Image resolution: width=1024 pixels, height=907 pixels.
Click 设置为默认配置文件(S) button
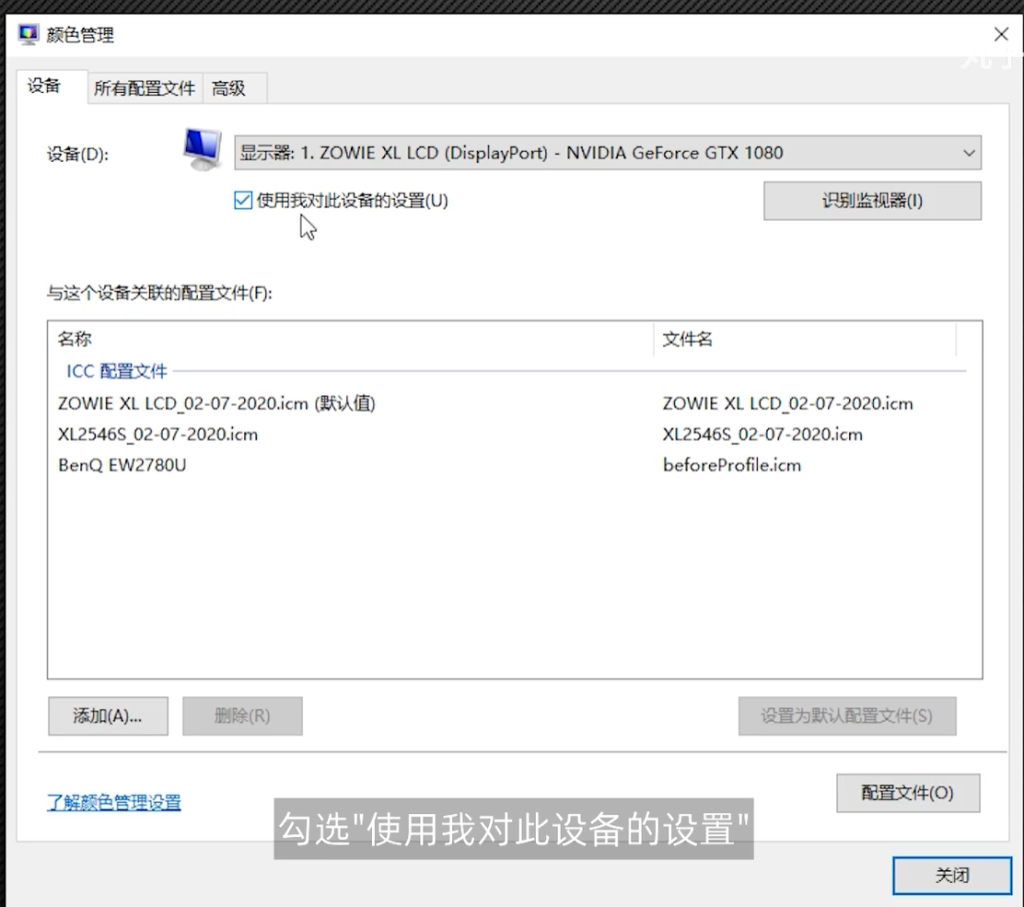[x=847, y=716]
